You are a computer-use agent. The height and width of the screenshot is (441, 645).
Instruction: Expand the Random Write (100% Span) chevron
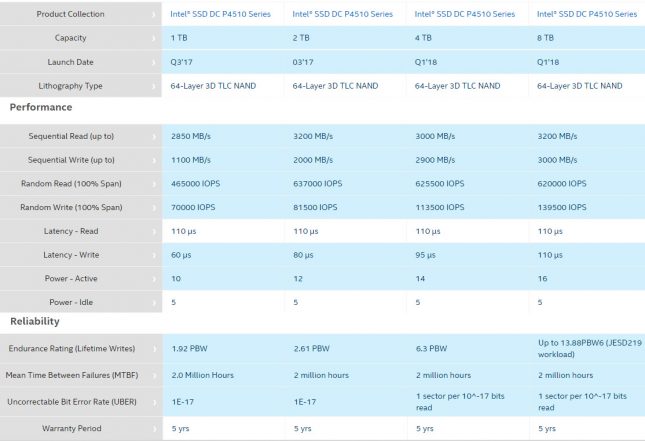(x=154, y=208)
